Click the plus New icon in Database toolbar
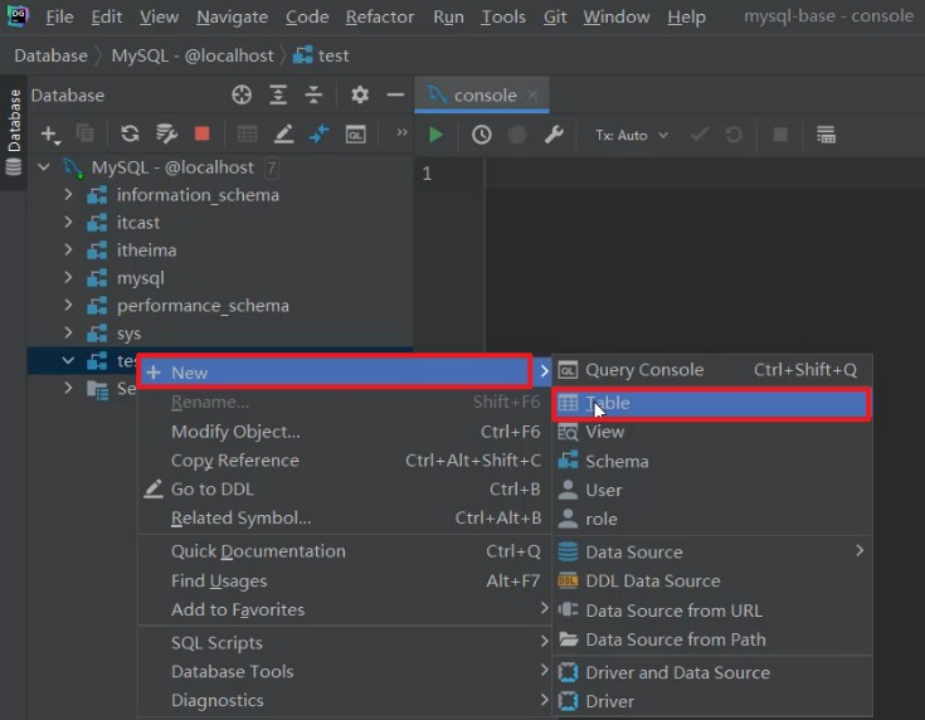Viewport: 925px width, 720px height. click(x=51, y=135)
